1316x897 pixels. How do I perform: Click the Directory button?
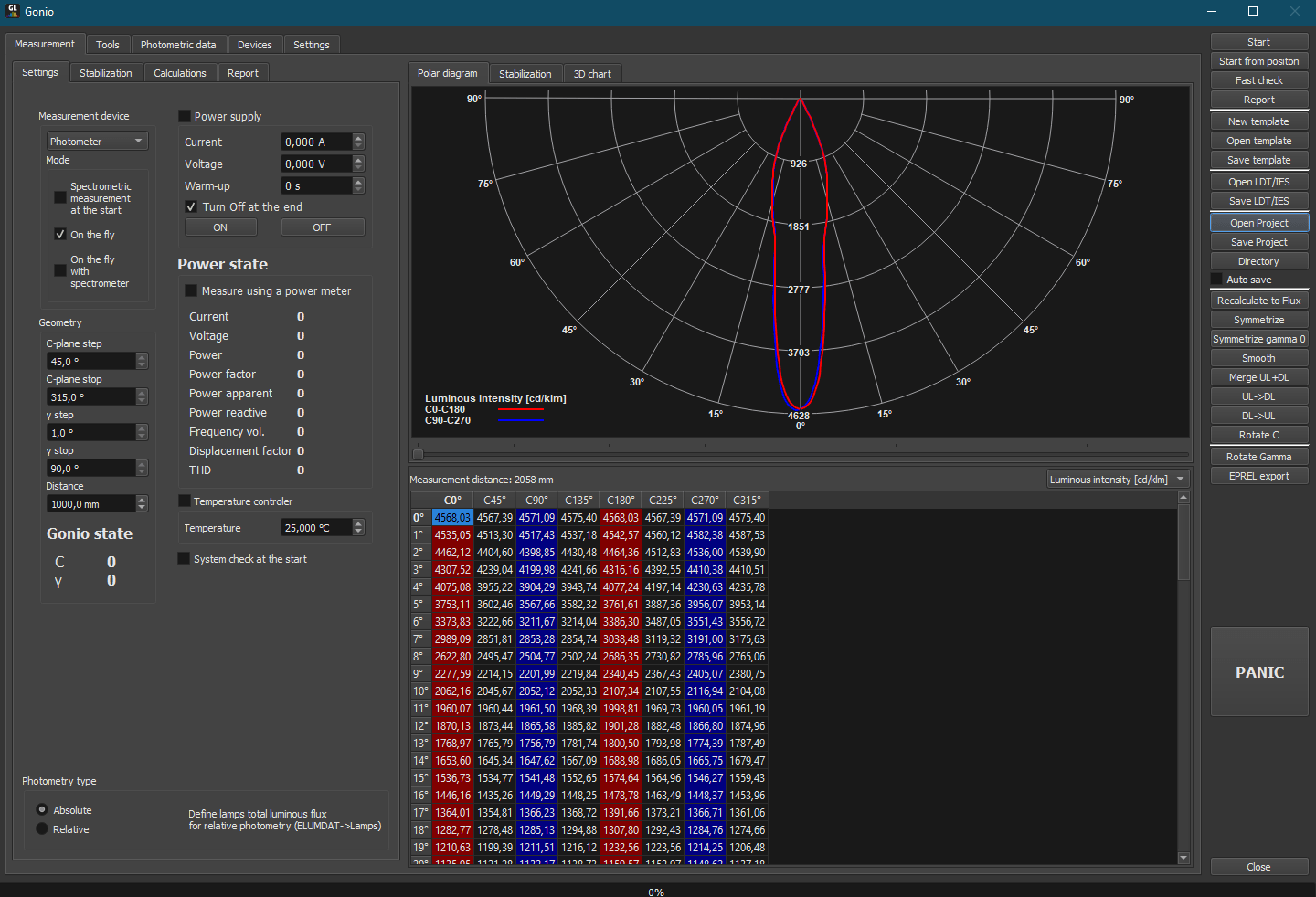pyautogui.click(x=1259, y=261)
